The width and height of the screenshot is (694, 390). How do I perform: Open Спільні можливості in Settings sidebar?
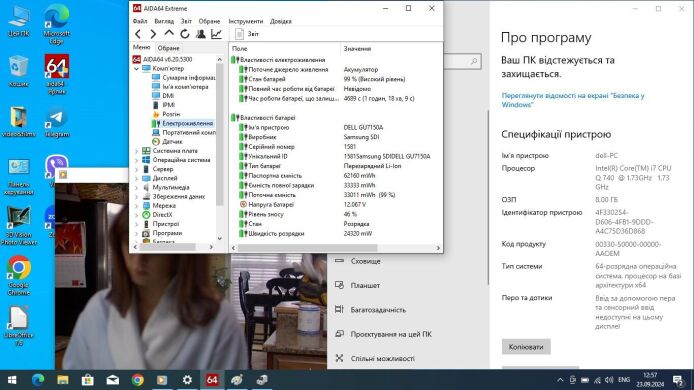pos(375,359)
